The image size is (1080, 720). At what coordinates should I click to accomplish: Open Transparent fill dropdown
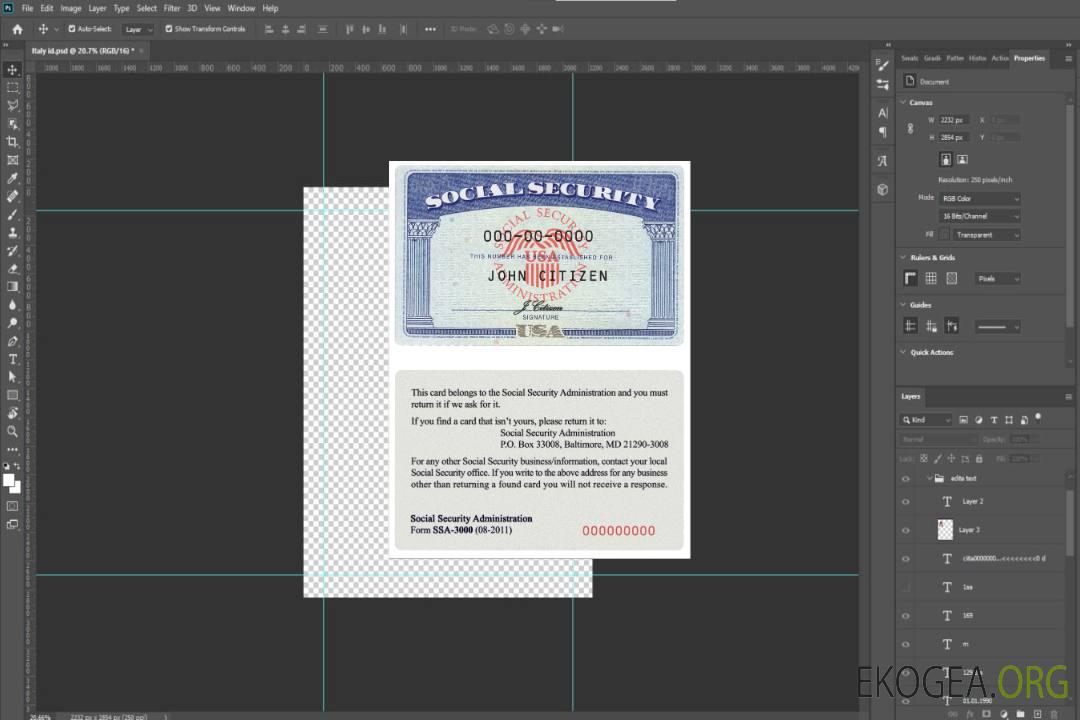point(986,235)
